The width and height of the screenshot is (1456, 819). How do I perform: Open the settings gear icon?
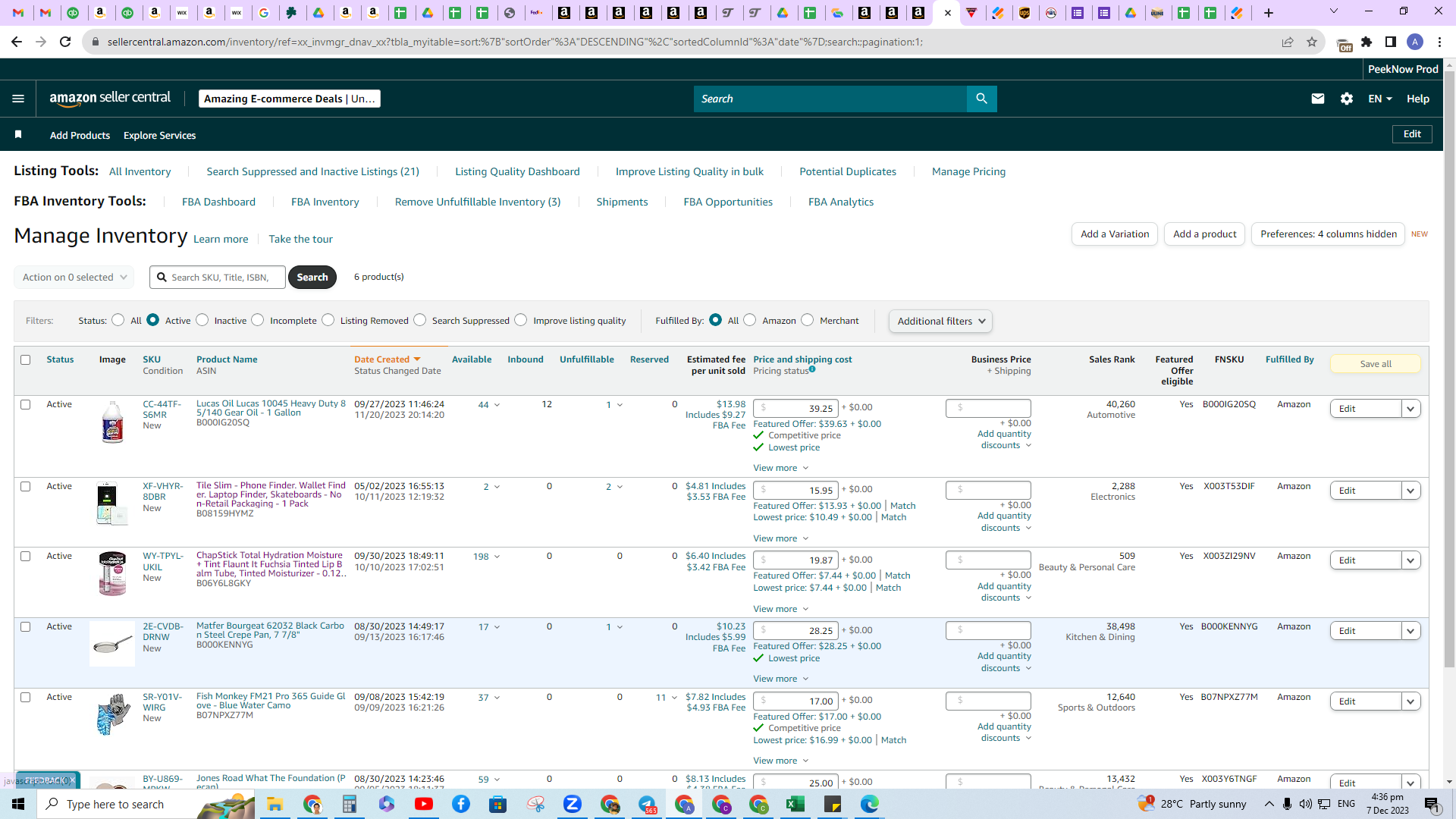[1347, 99]
